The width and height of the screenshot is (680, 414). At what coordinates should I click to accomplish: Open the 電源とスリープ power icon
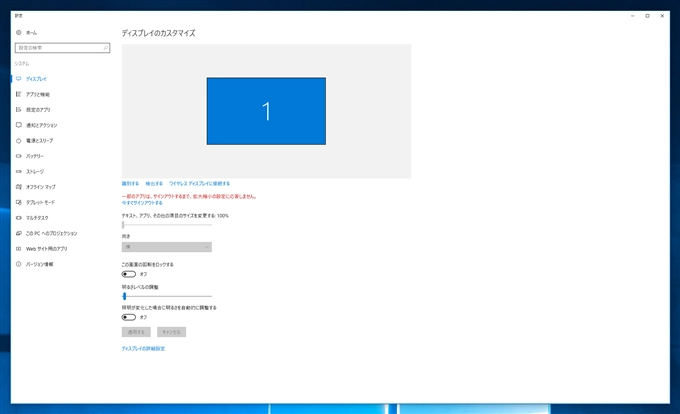click(19, 140)
